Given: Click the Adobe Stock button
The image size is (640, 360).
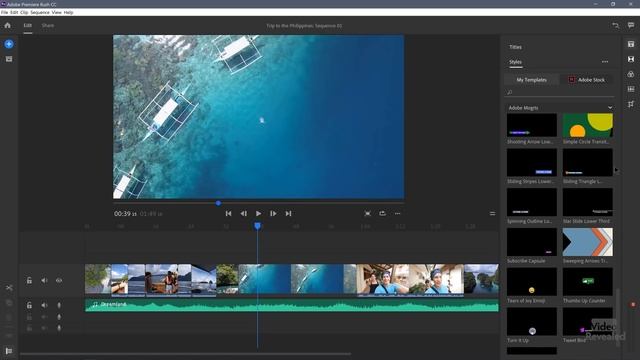Looking at the screenshot, I should click(587, 80).
